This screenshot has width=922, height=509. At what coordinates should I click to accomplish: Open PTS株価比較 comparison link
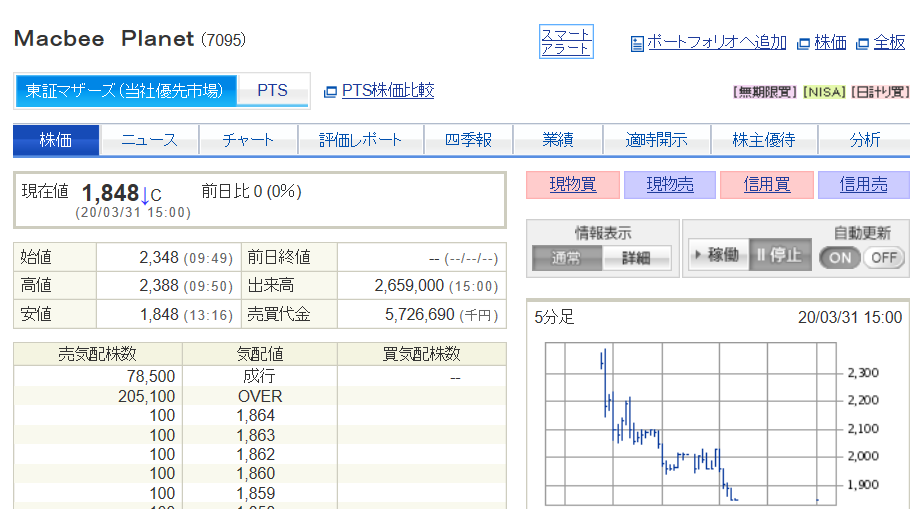pos(387,91)
